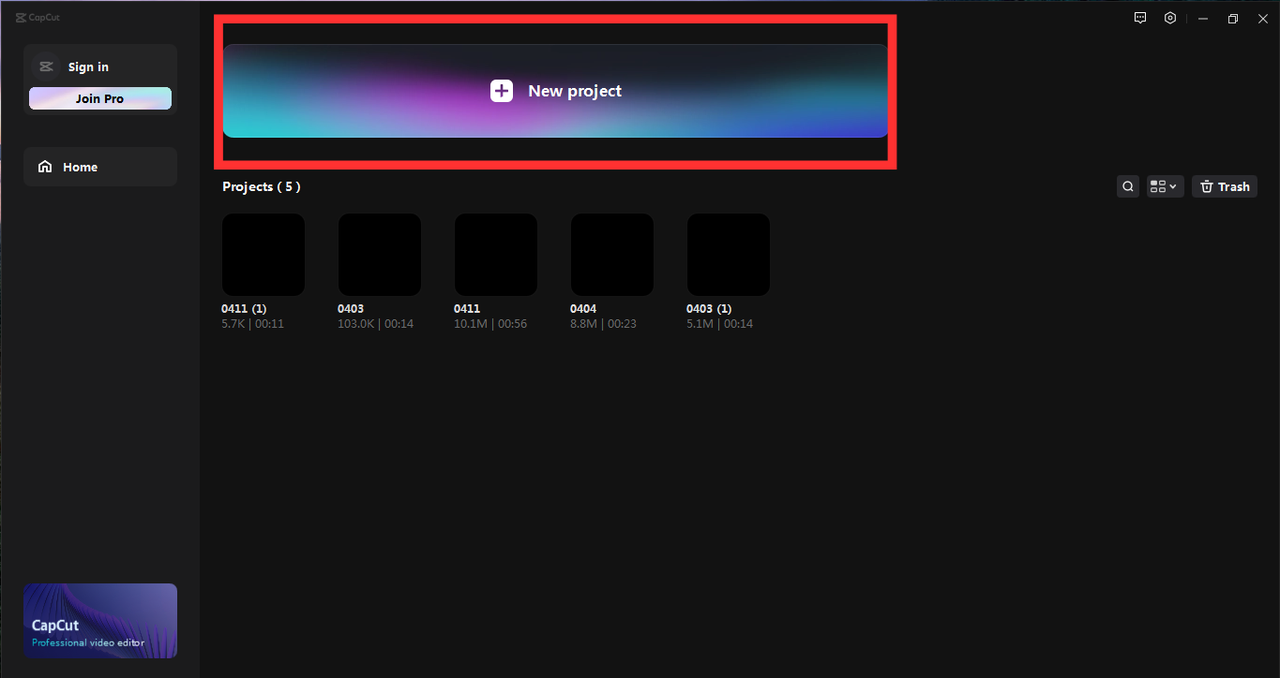
Task: Click the project name text '0404'
Action: [583, 309]
